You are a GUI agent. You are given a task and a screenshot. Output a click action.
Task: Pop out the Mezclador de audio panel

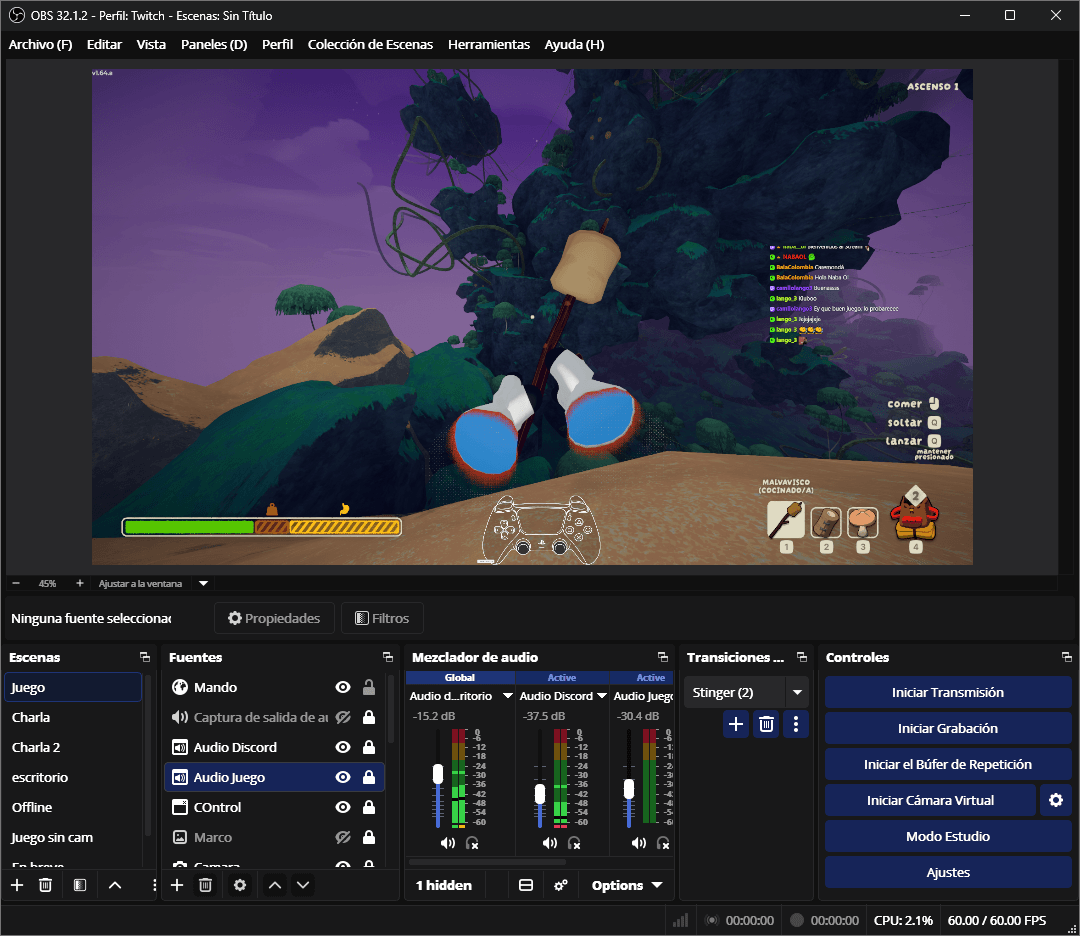(x=663, y=657)
